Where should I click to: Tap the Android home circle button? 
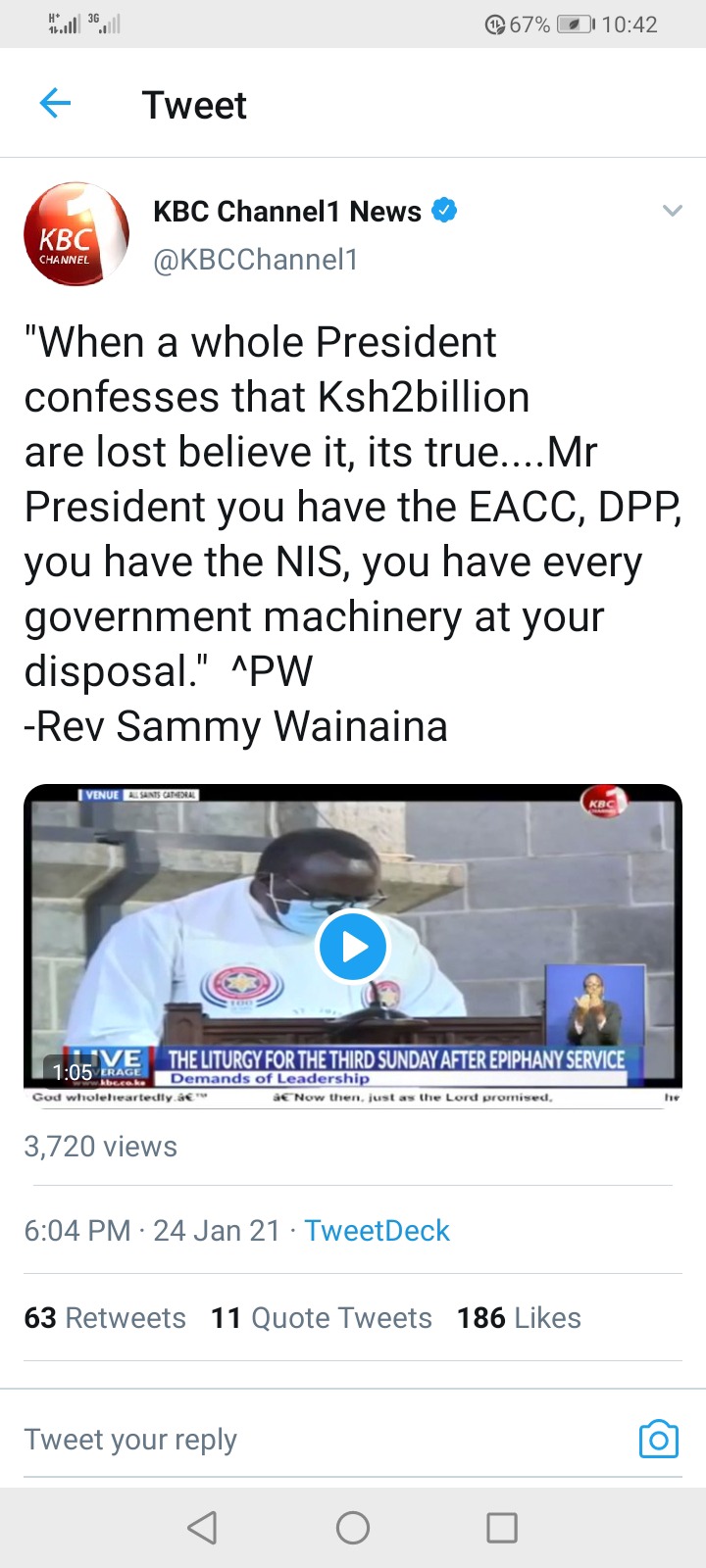coord(353,1527)
